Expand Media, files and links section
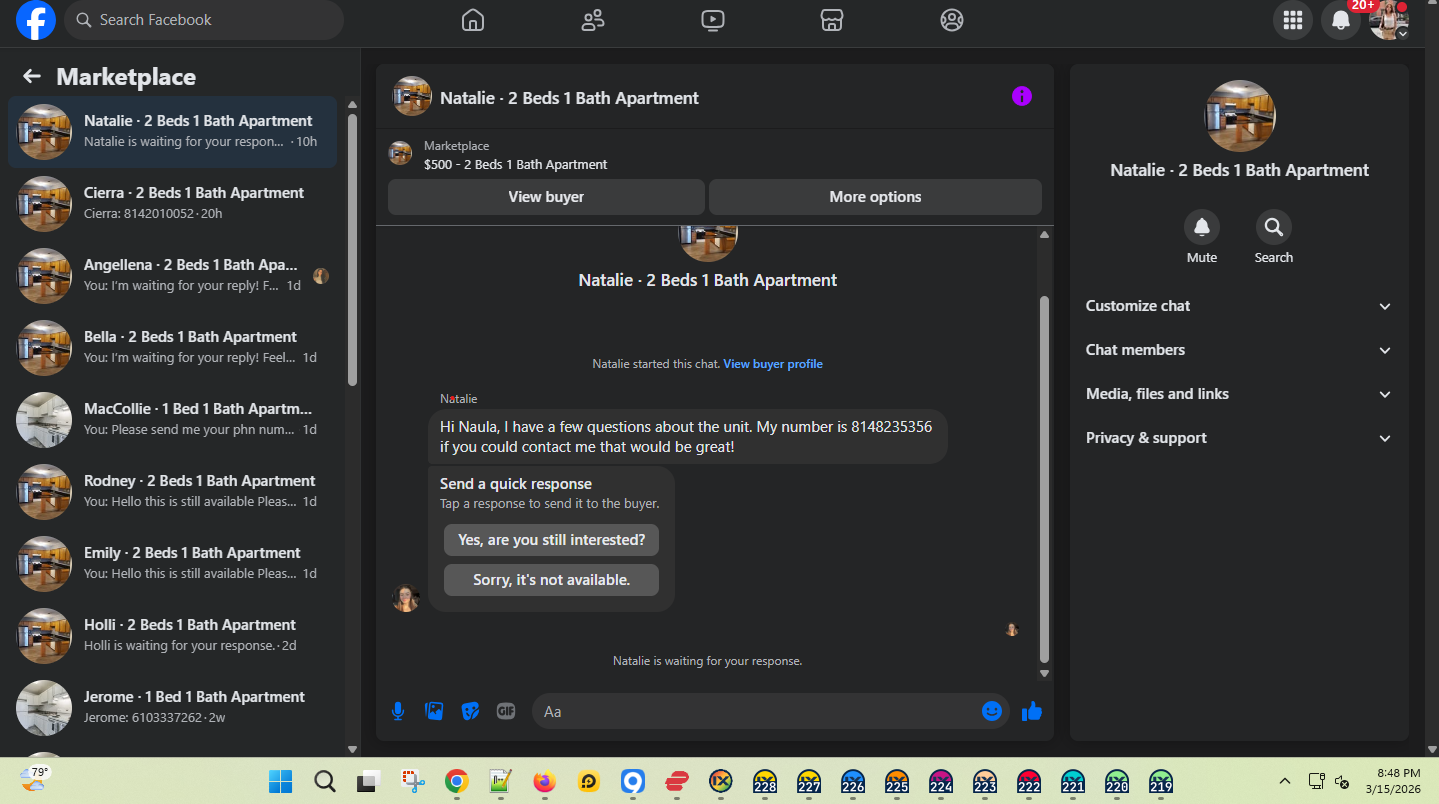The width and height of the screenshot is (1439, 804). pos(1239,394)
